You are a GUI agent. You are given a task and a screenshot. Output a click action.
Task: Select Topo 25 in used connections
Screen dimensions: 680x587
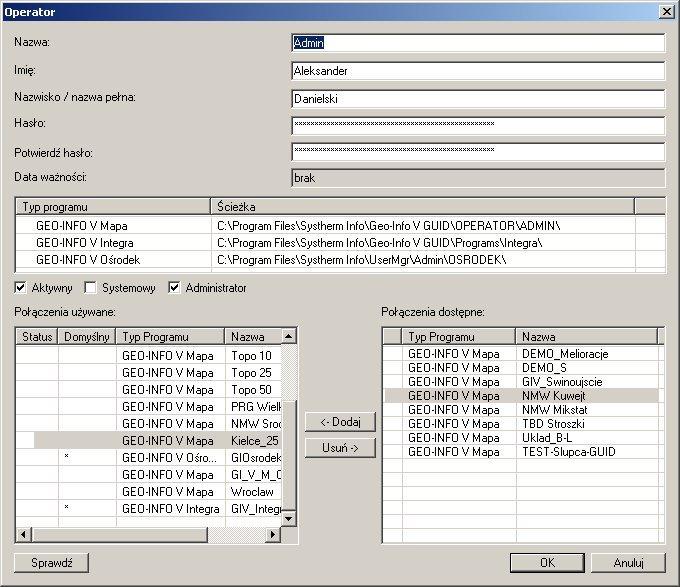pos(148,372)
